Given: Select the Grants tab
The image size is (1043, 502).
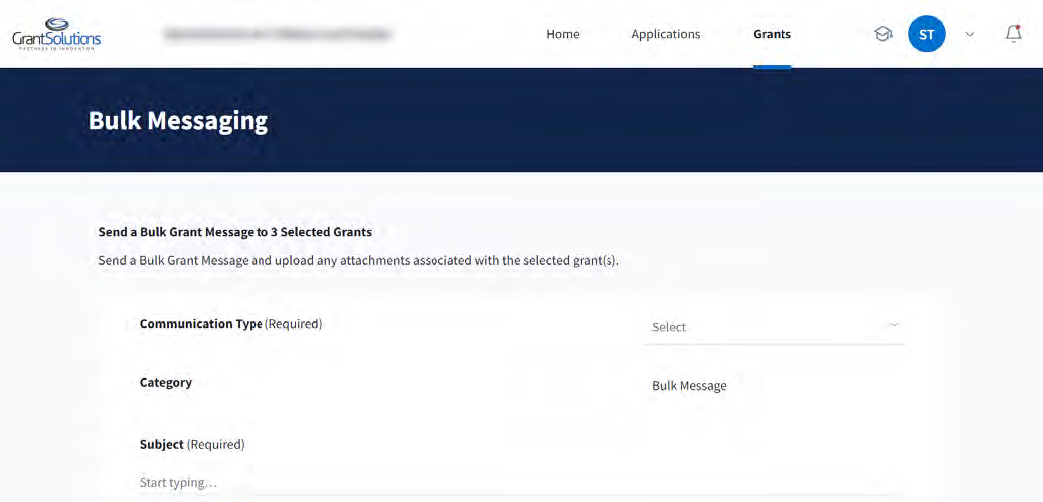Looking at the screenshot, I should tap(772, 34).
